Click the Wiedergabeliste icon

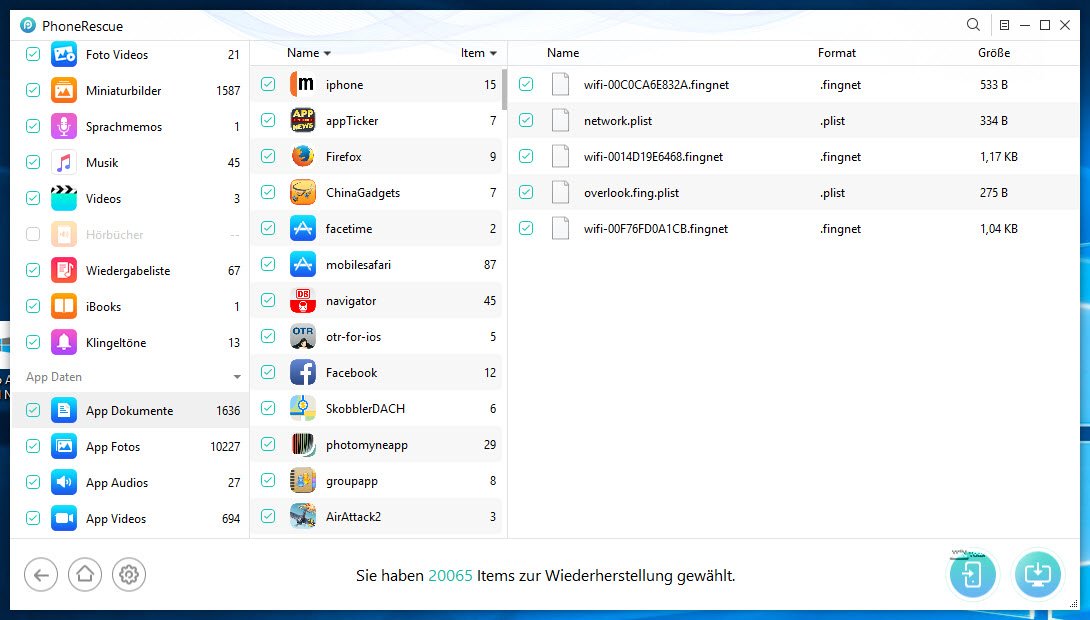pyautogui.click(x=64, y=270)
